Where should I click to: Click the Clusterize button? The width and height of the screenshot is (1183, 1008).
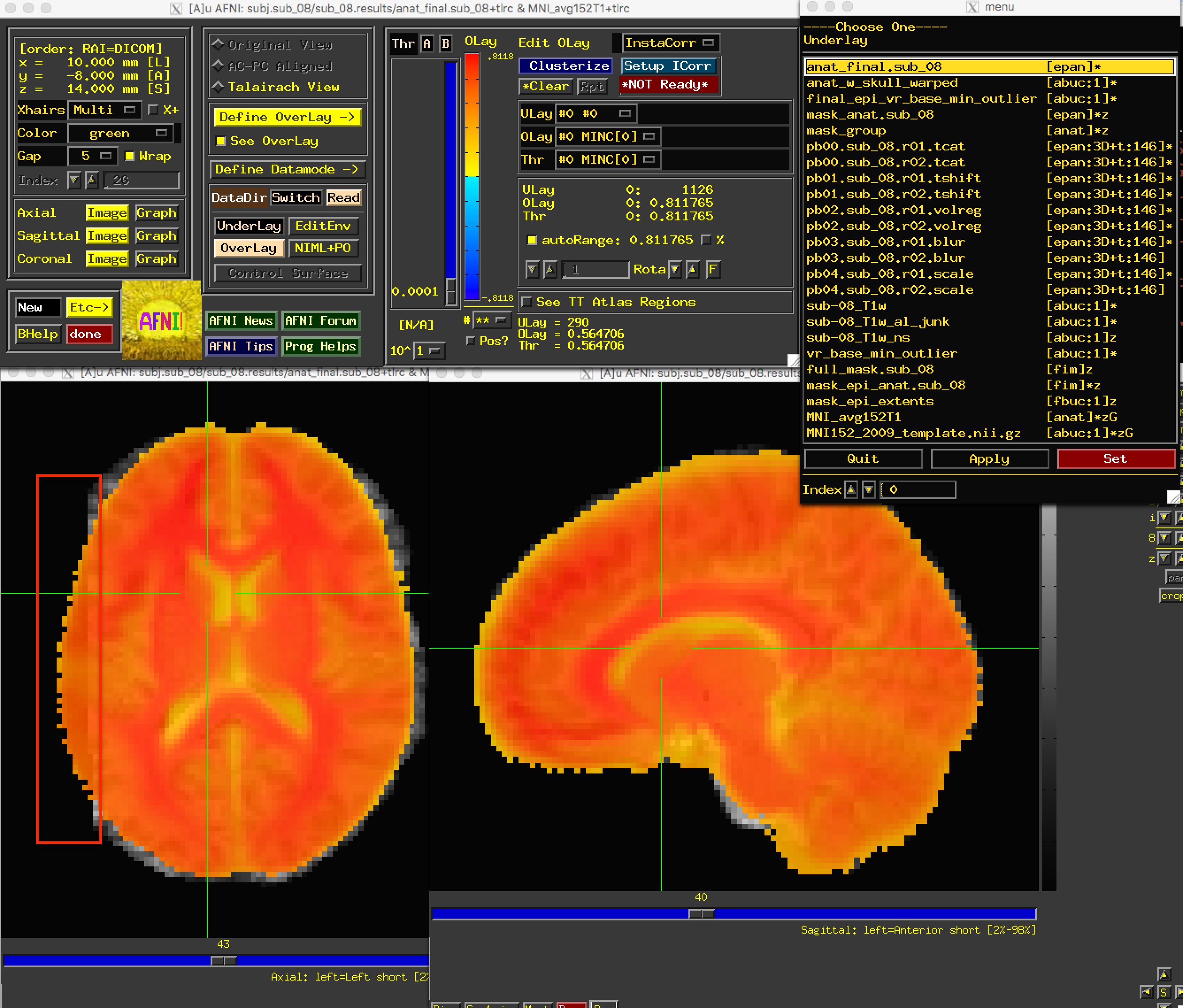point(566,65)
